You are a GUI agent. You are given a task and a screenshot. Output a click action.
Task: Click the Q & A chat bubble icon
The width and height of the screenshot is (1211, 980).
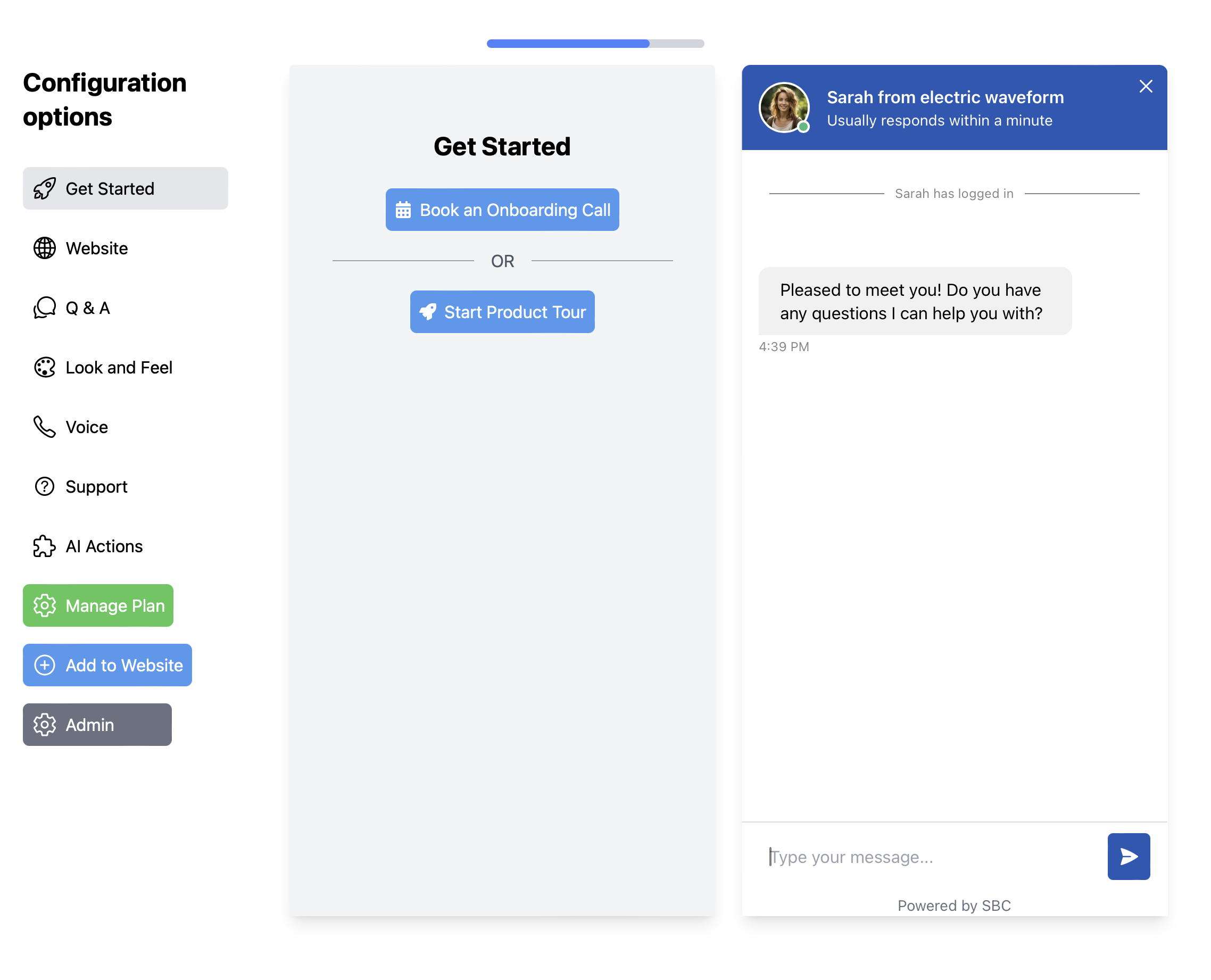point(44,308)
